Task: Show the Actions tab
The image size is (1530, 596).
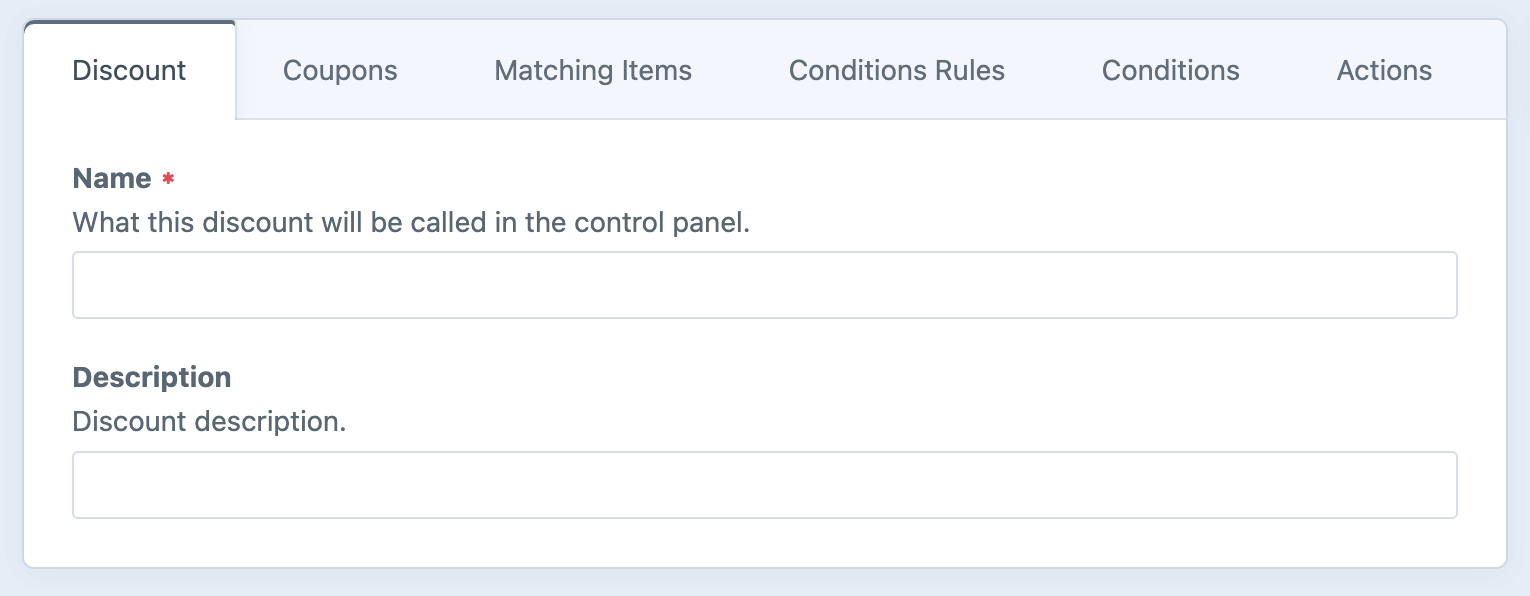Action: (1384, 71)
